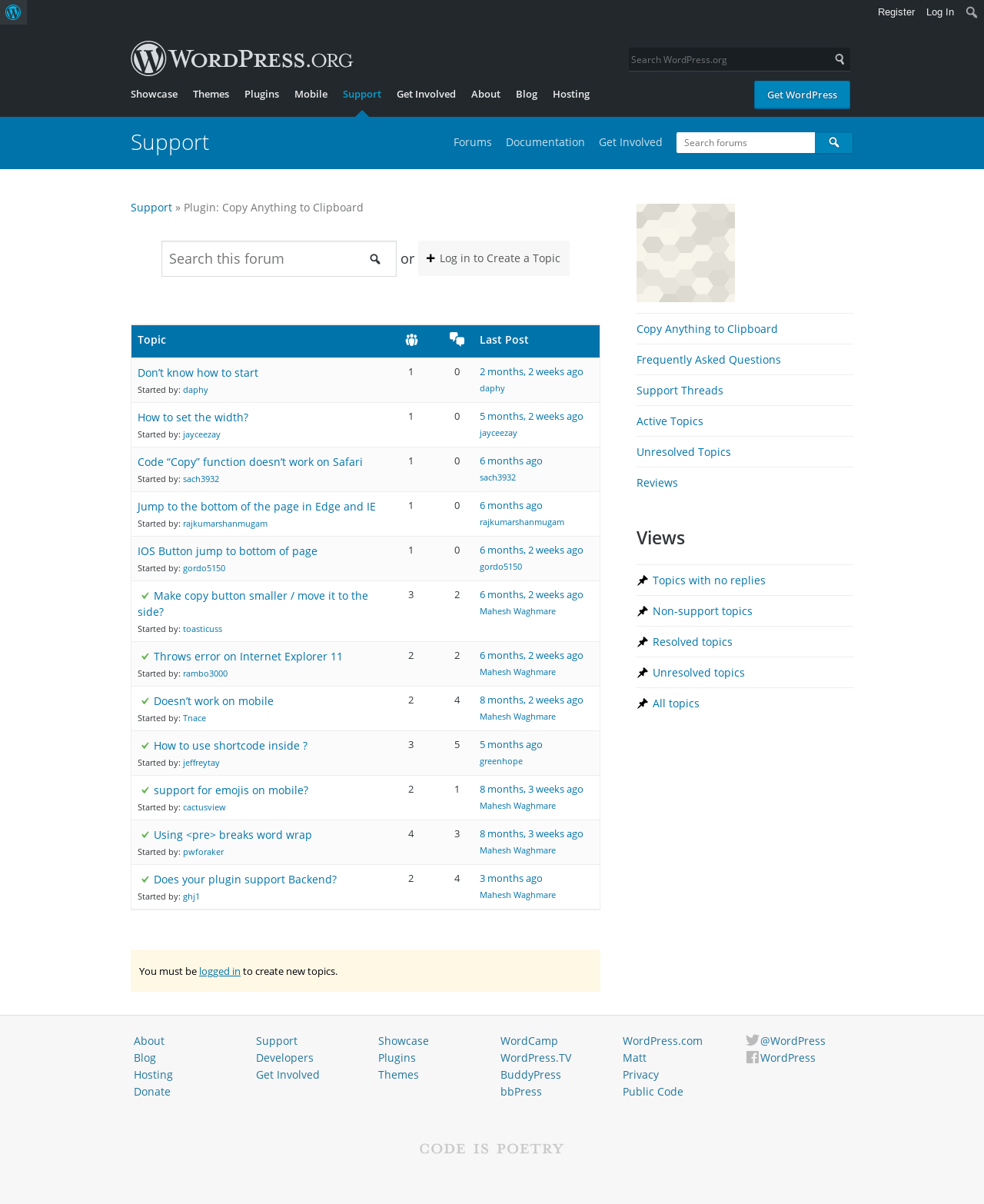This screenshot has width=984, height=1204.
Task: Open topic How to use shortcode inside ?
Action: tap(231, 746)
